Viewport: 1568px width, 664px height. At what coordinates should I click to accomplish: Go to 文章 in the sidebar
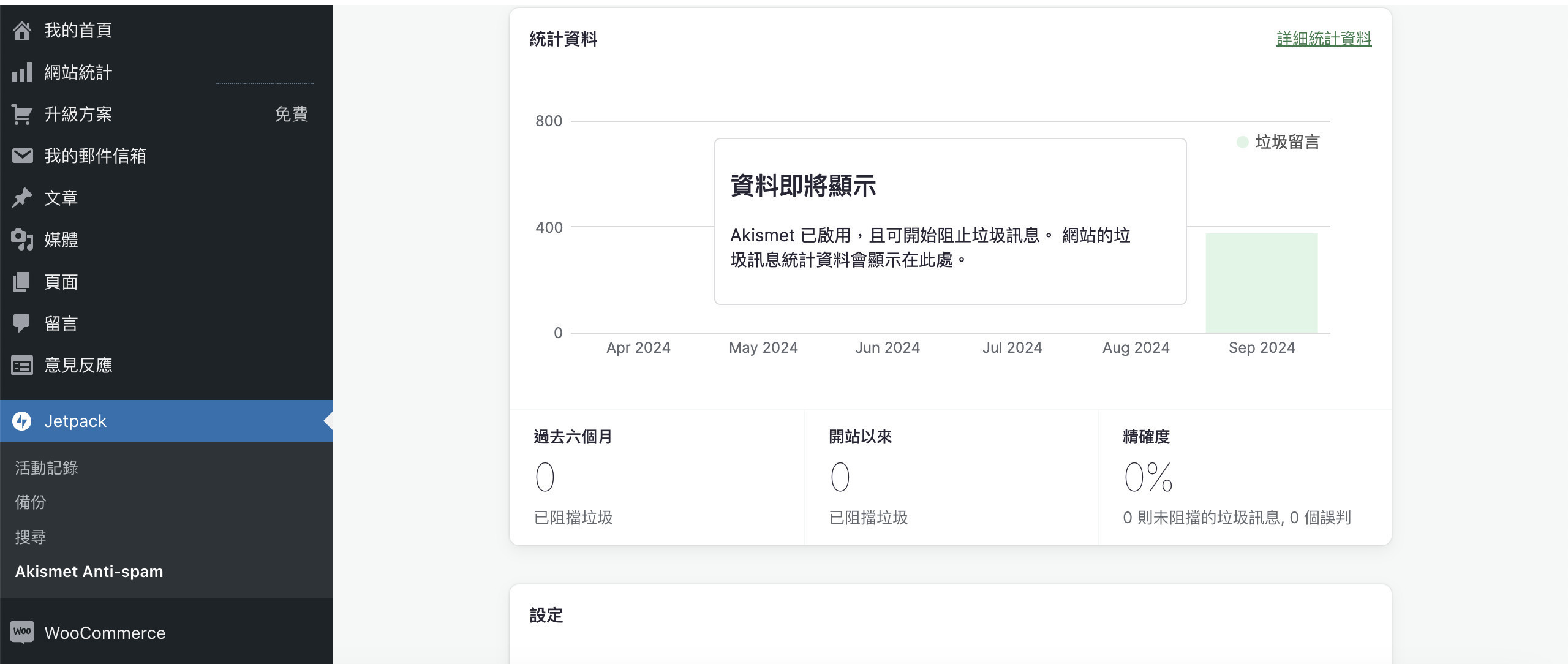(61, 198)
